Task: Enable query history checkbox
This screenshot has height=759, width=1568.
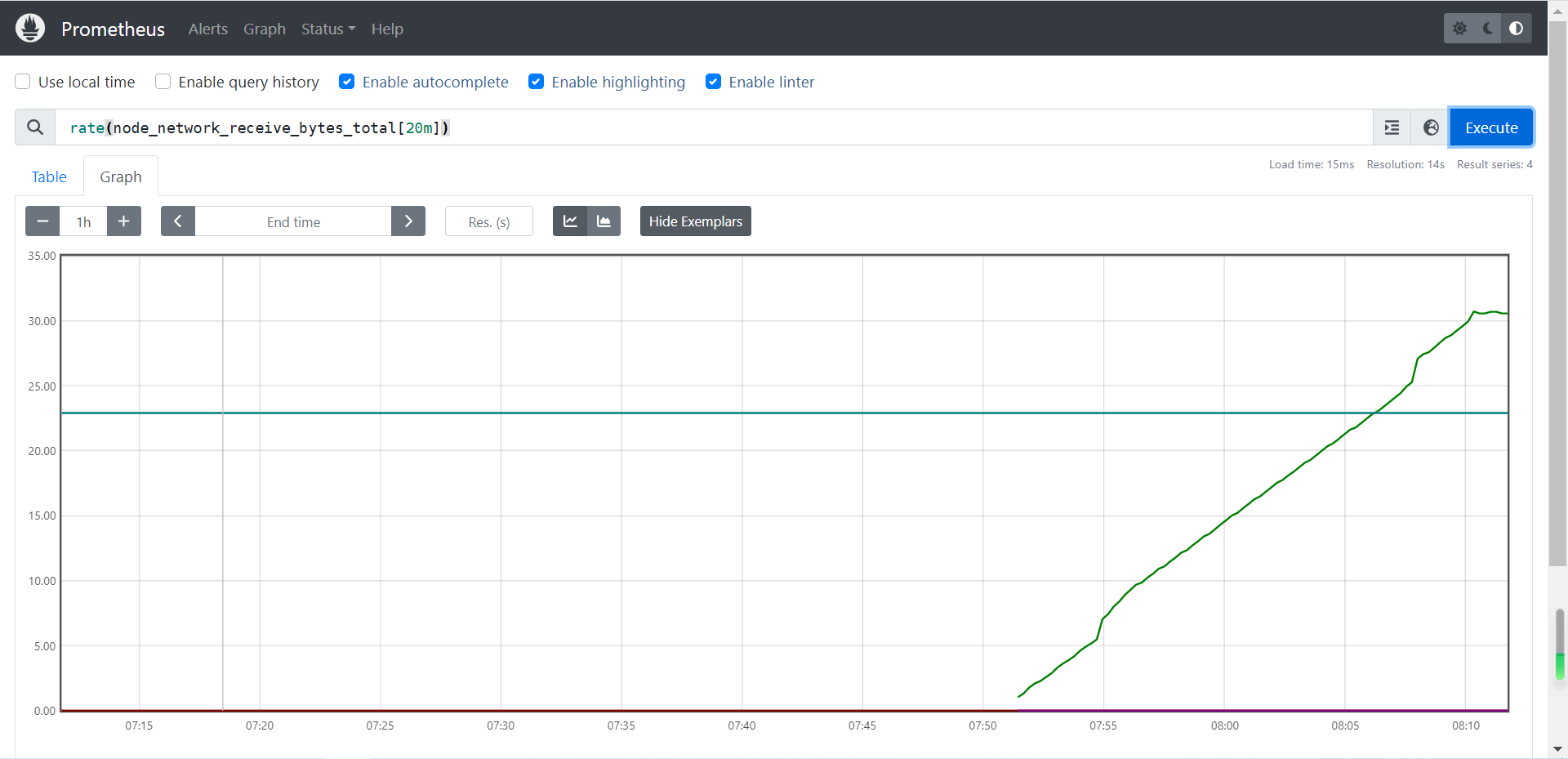Action: 163,82
